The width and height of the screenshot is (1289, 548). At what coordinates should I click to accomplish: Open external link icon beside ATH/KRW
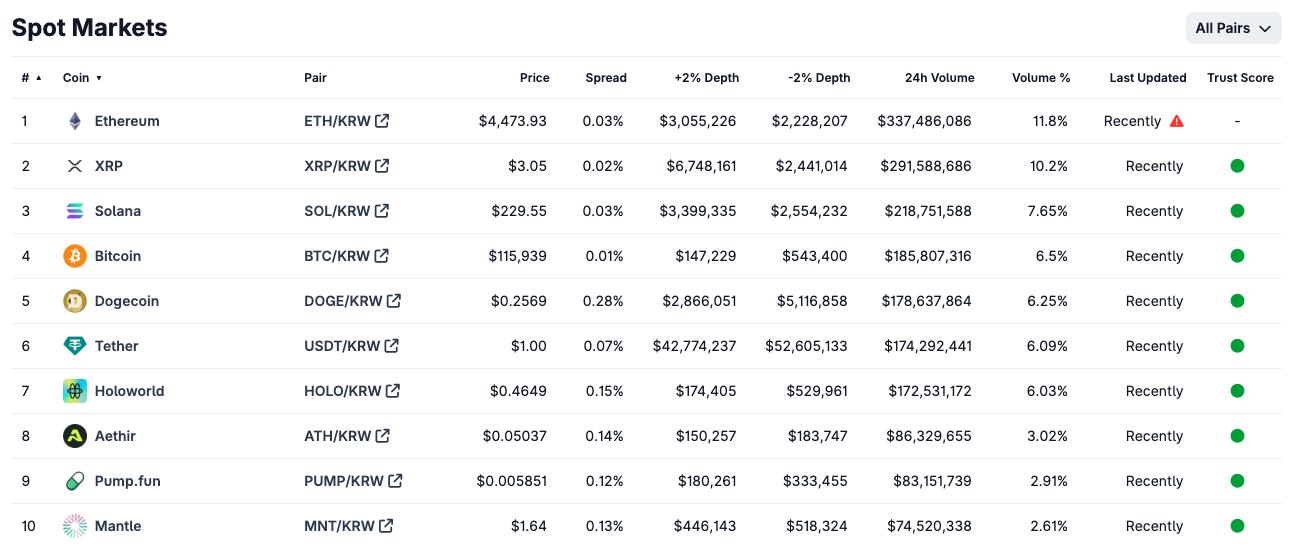pyautogui.click(x=383, y=436)
